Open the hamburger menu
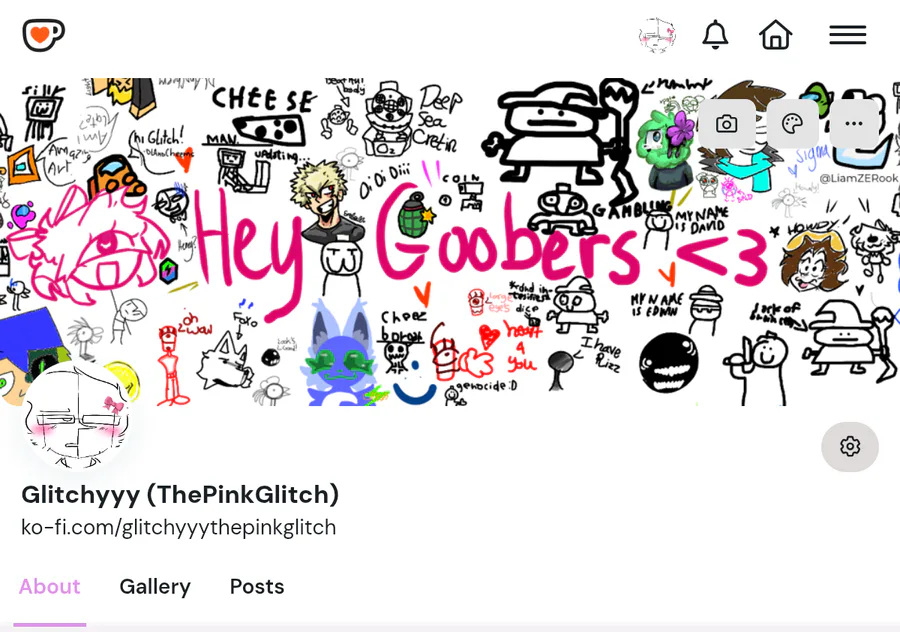 [848, 35]
